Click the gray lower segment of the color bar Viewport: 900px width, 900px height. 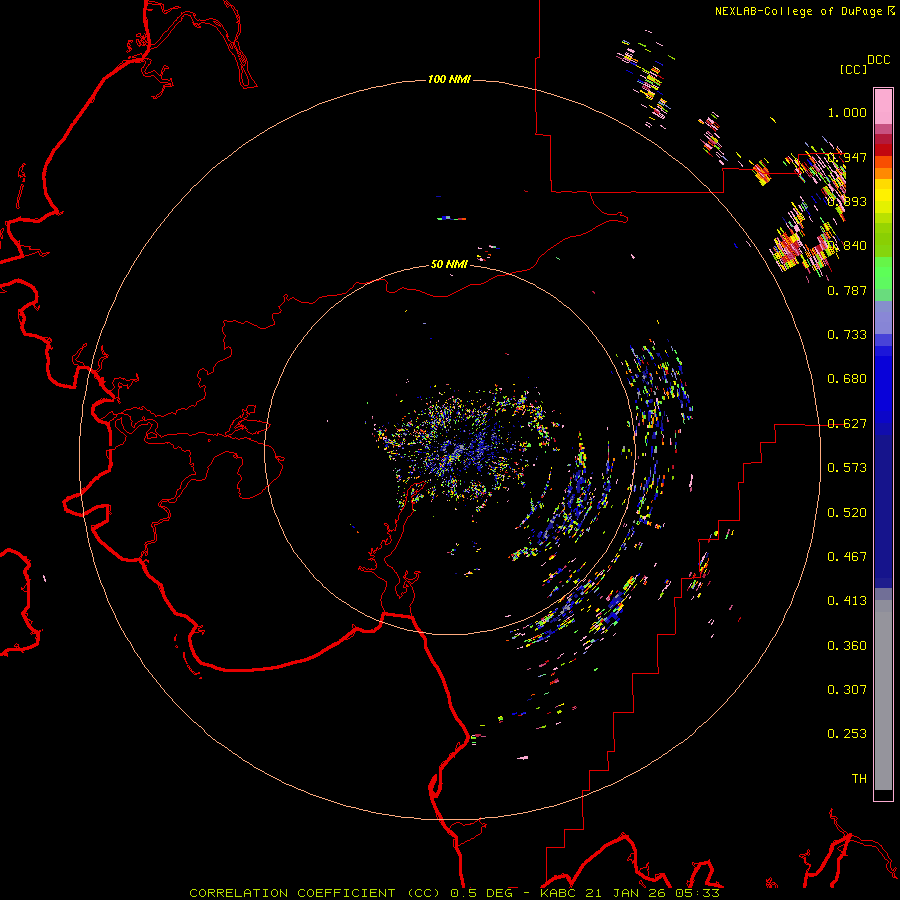pyautogui.click(x=883, y=695)
